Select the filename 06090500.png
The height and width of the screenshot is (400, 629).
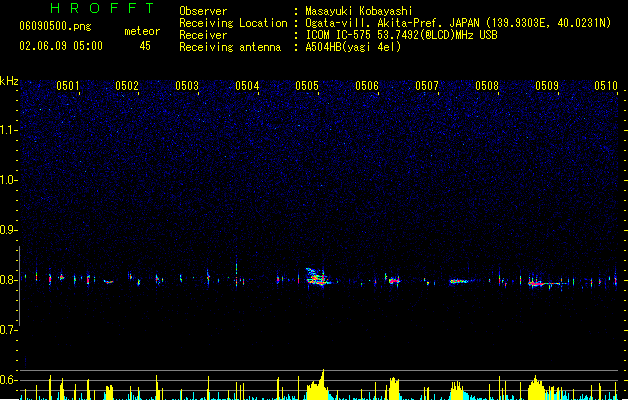(x=55, y=26)
